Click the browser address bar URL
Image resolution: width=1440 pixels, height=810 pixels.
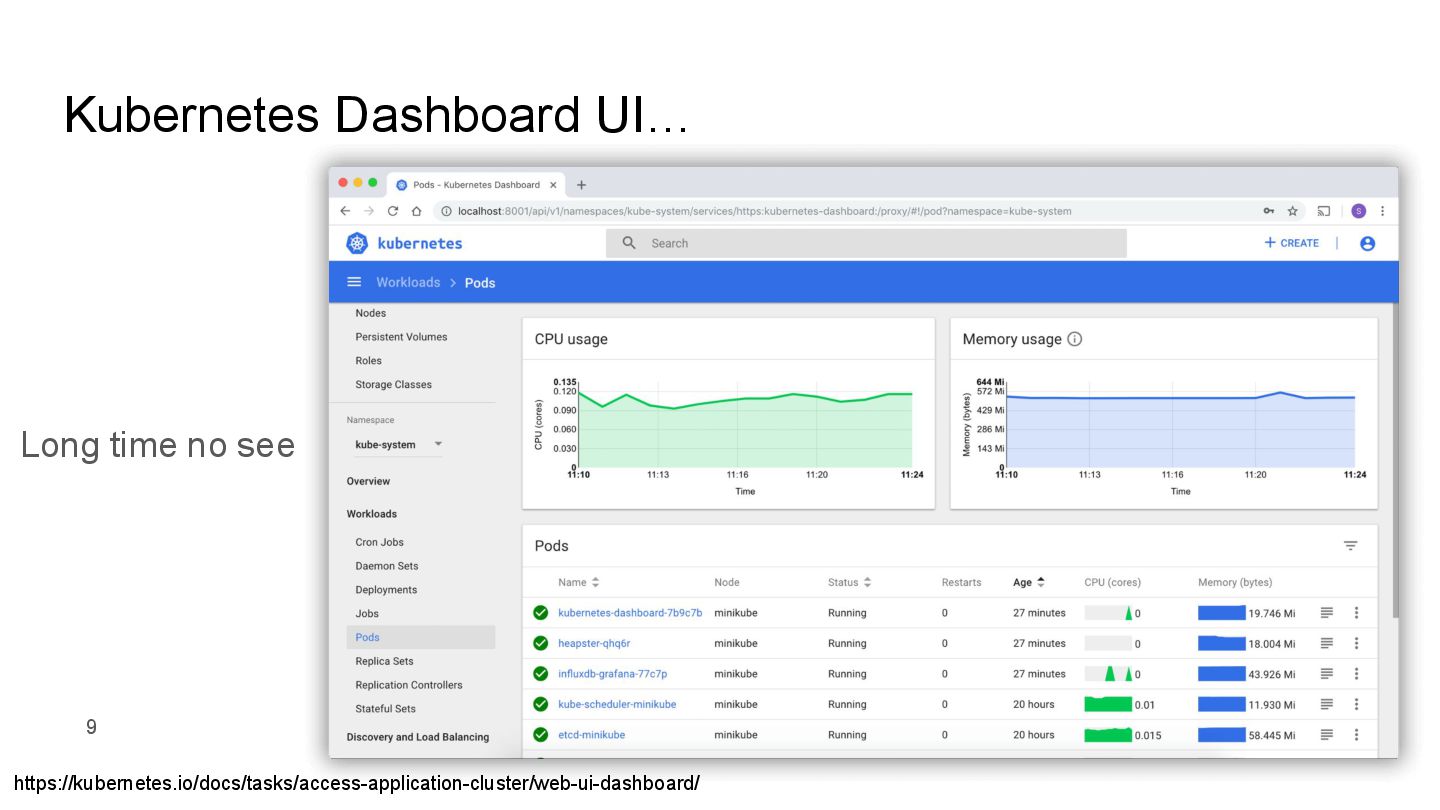pyautogui.click(x=764, y=211)
